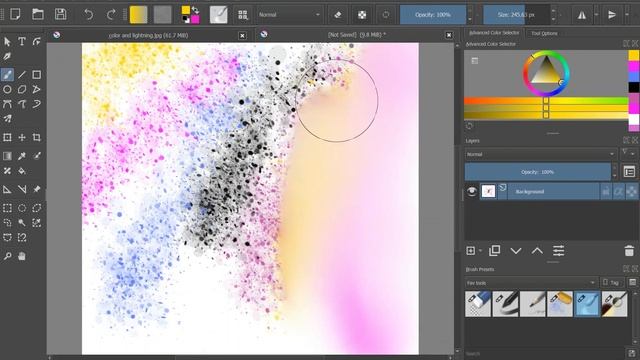Toggle horizontal mirror mode
This screenshot has height=360, width=640.
click(x=582, y=15)
